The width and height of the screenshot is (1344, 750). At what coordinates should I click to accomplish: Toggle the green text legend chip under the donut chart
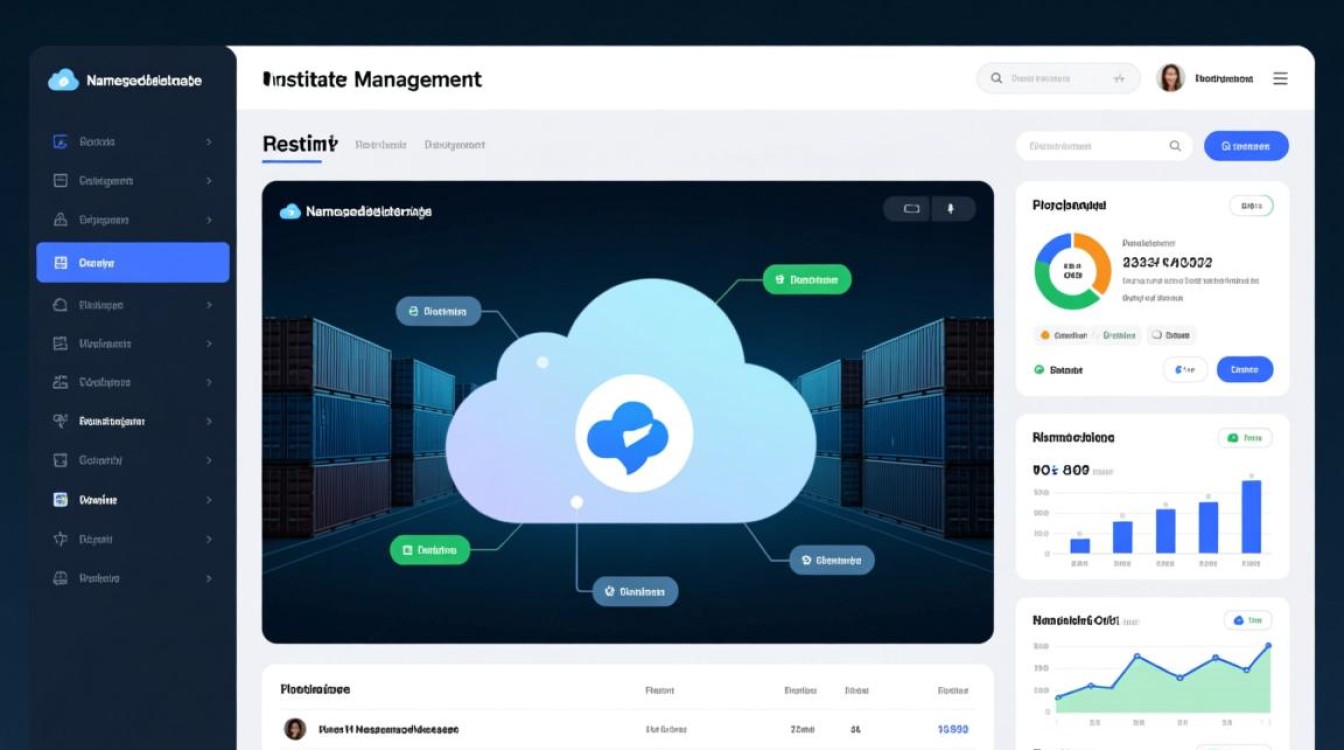pos(1118,336)
